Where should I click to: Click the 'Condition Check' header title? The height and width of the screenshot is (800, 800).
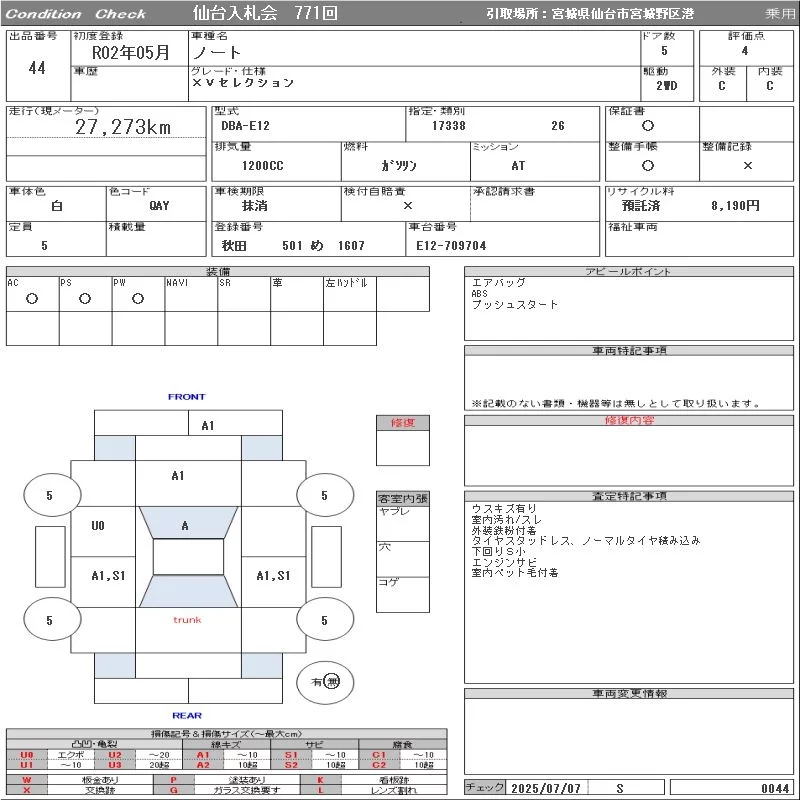coord(76,14)
